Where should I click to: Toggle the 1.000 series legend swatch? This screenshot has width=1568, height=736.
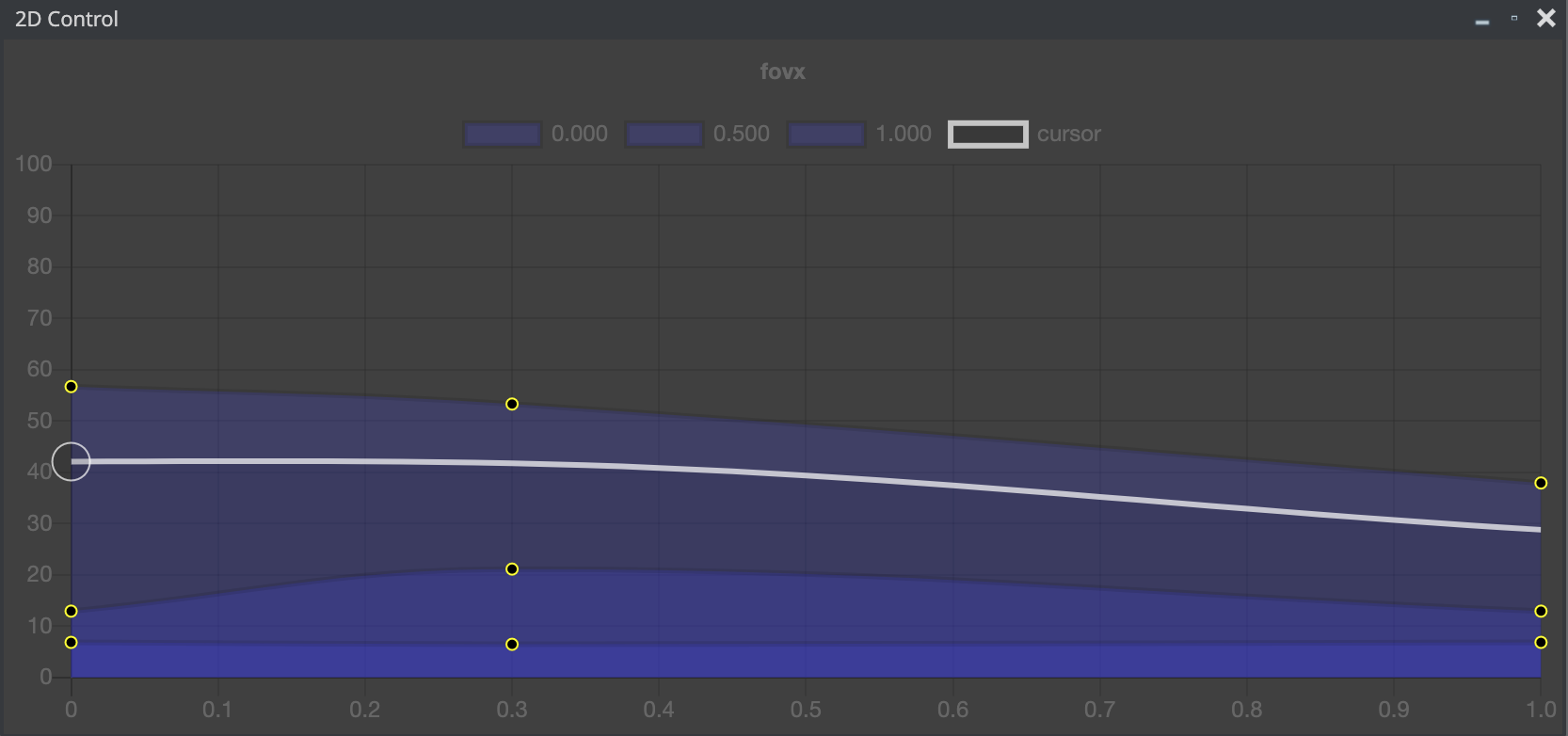tap(826, 135)
